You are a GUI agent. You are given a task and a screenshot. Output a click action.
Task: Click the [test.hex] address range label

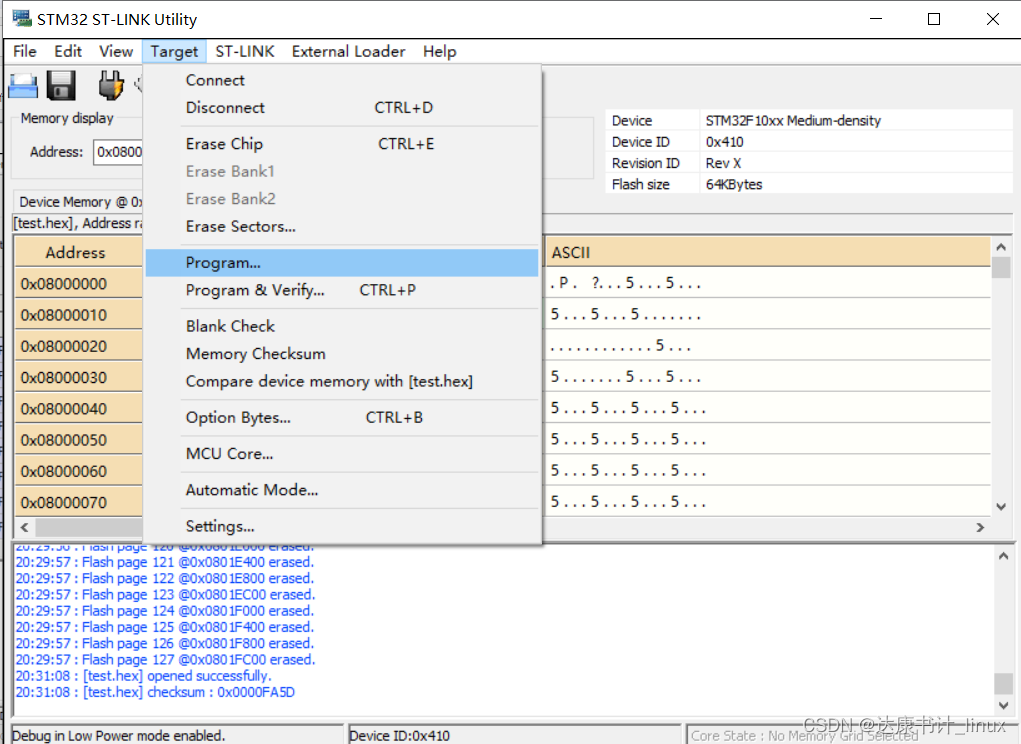click(x=78, y=223)
